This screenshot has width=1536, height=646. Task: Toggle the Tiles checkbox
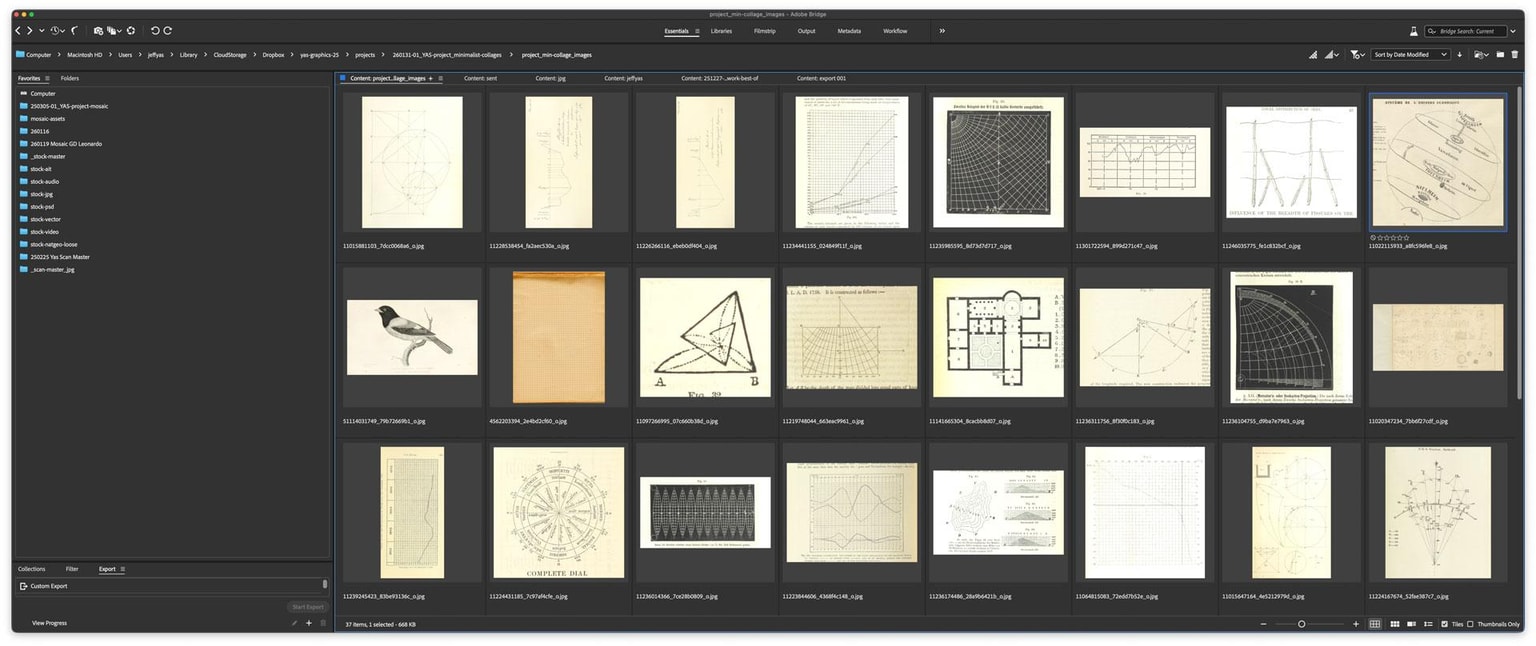tap(1444, 624)
